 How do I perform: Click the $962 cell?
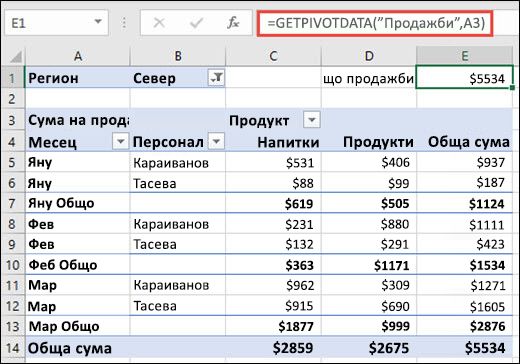(273, 285)
